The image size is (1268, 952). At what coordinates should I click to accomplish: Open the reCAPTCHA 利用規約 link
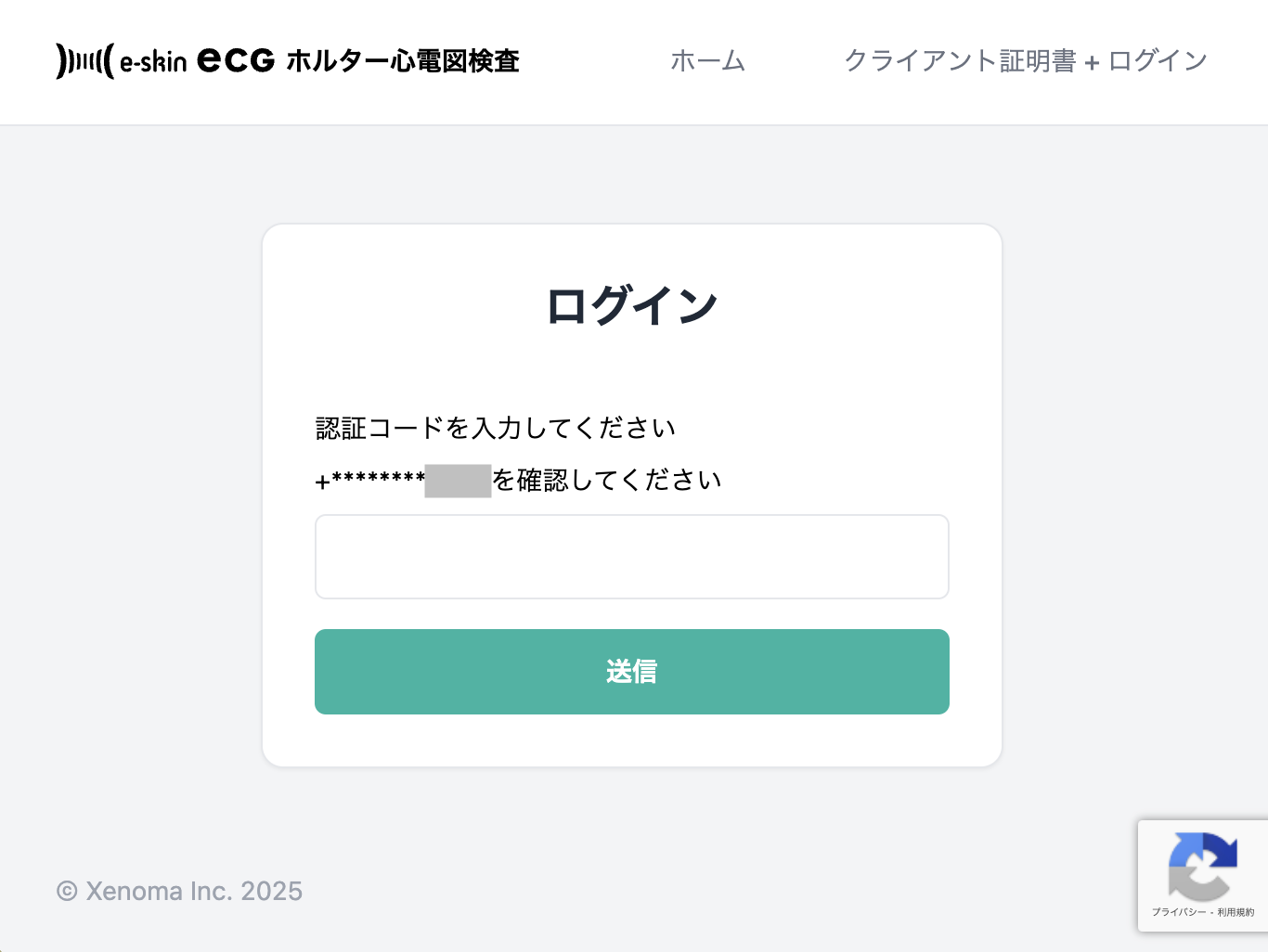pyautogui.click(x=1236, y=913)
